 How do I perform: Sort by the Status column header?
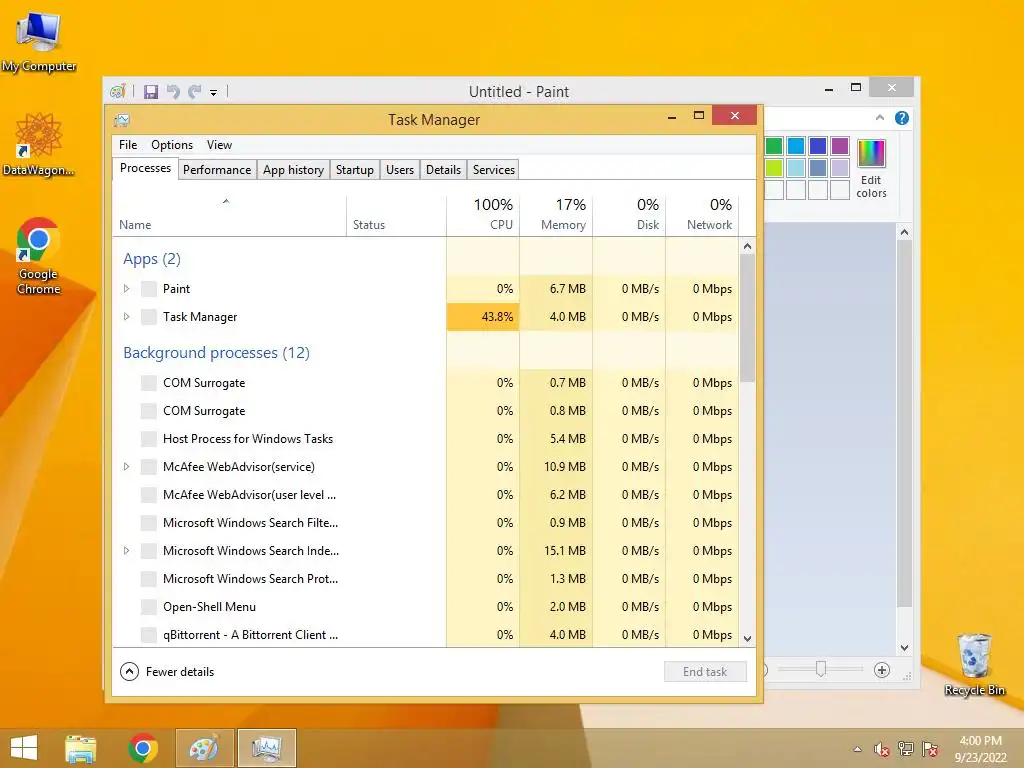point(396,216)
